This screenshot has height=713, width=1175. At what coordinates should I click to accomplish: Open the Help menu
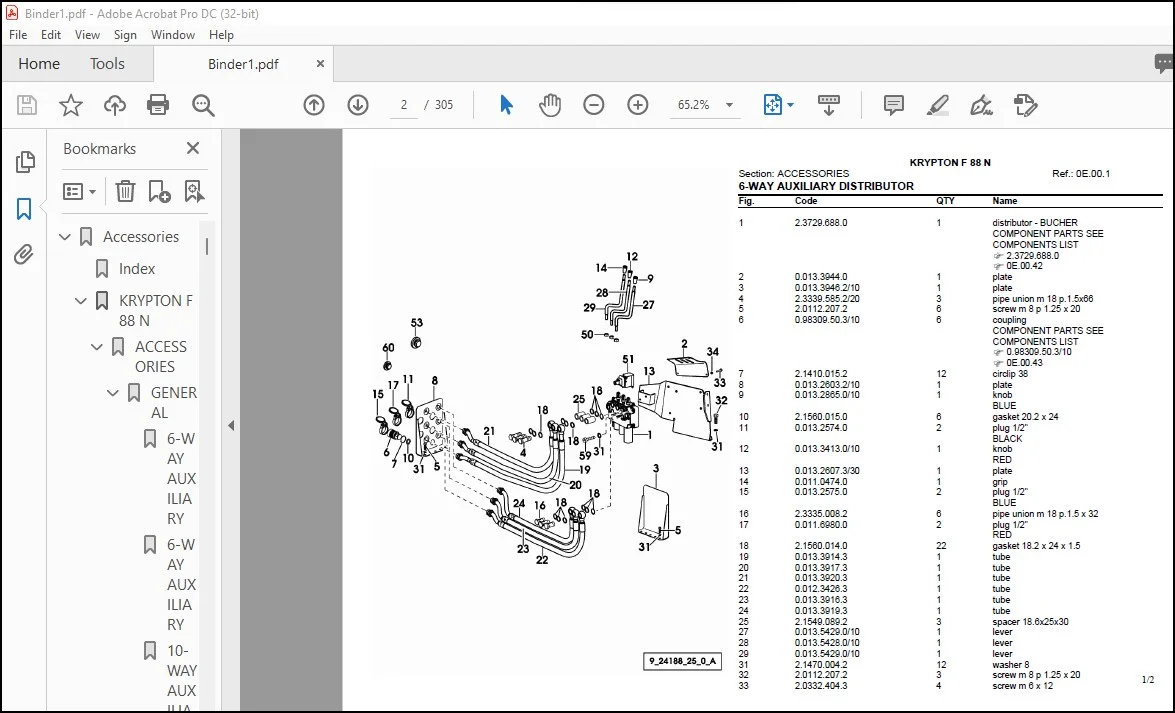221,34
